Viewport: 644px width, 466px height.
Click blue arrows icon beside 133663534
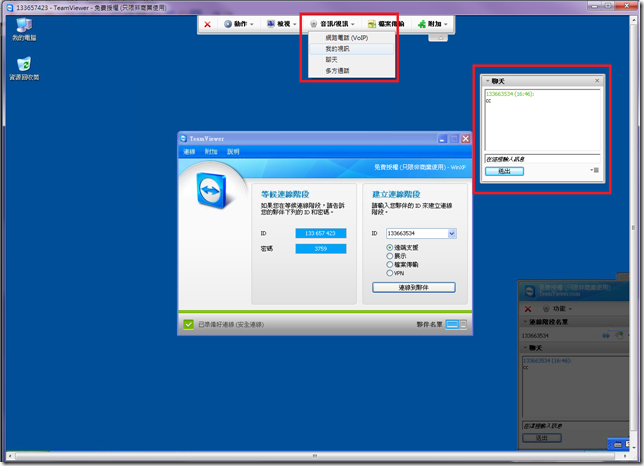606,336
